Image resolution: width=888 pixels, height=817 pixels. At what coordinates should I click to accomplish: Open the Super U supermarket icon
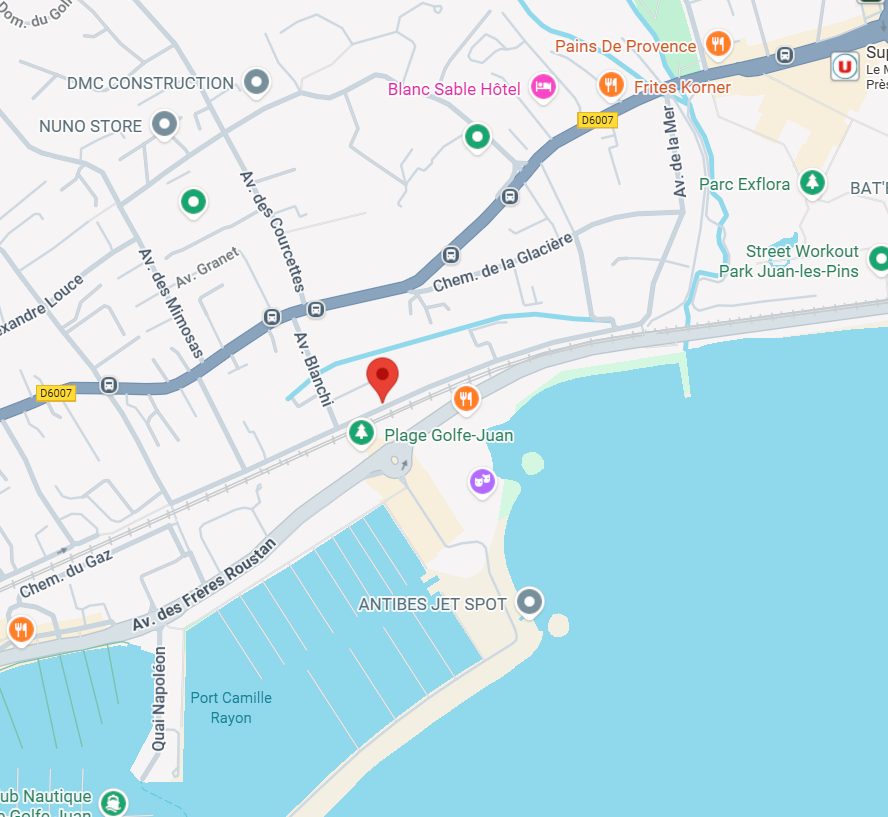pos(844,67)
